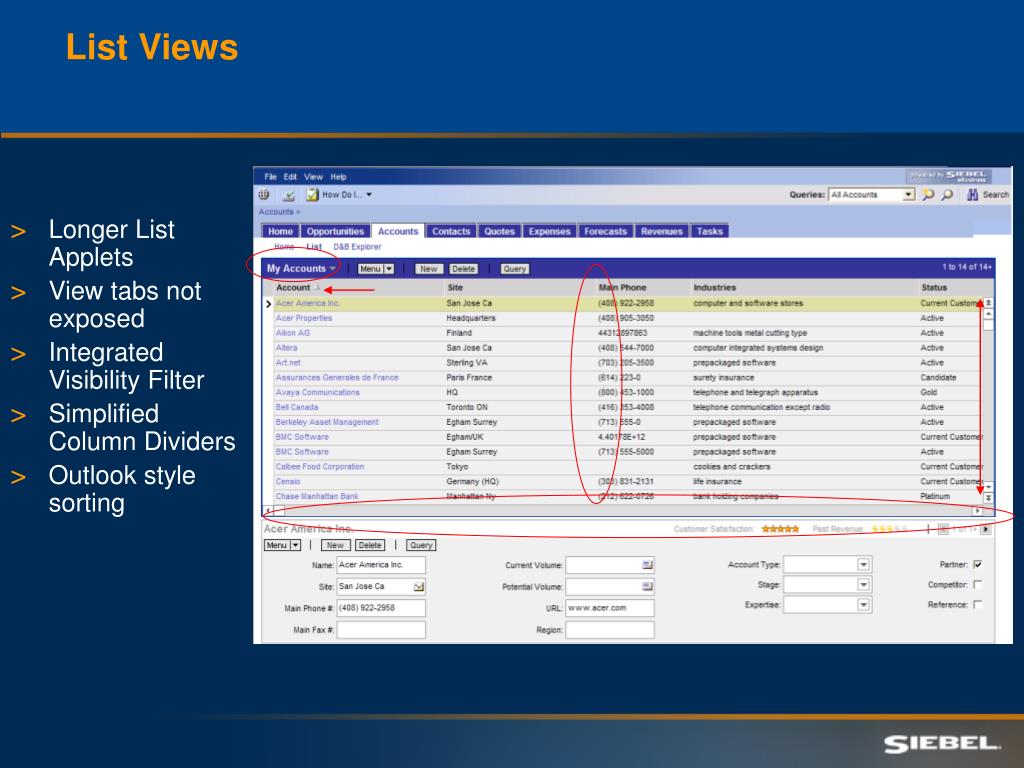This screenshot has height=768, width=1024.
Task: Expand the Stage dropdown
Action: click(863, 584)
